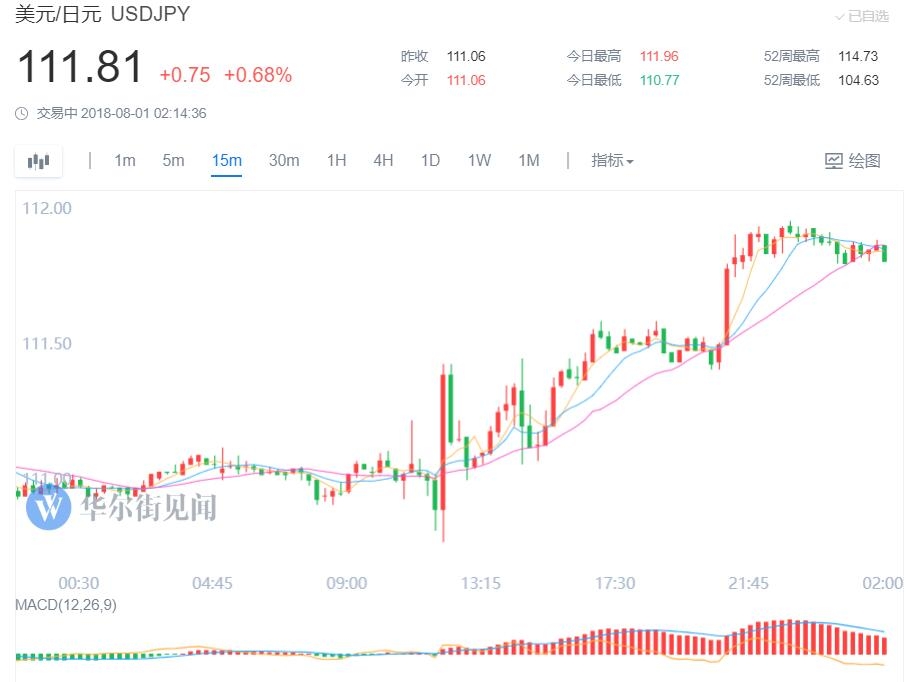Switch chart to 1H interval

[x=336, y=160]
